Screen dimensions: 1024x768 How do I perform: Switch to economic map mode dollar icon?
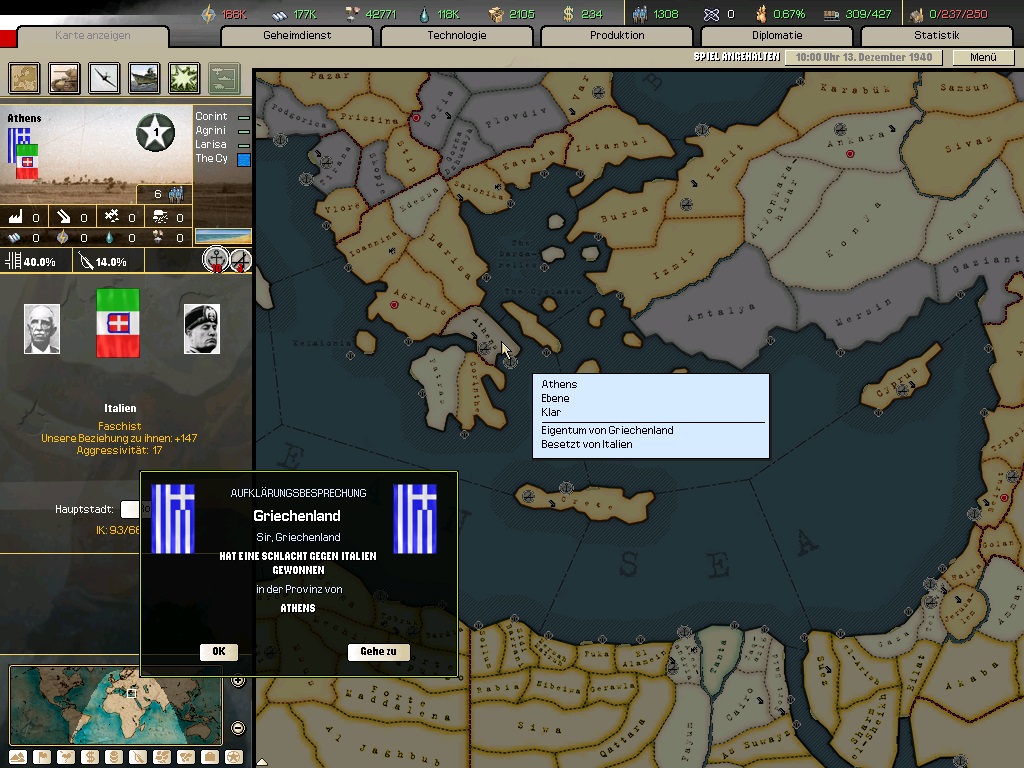89,757
